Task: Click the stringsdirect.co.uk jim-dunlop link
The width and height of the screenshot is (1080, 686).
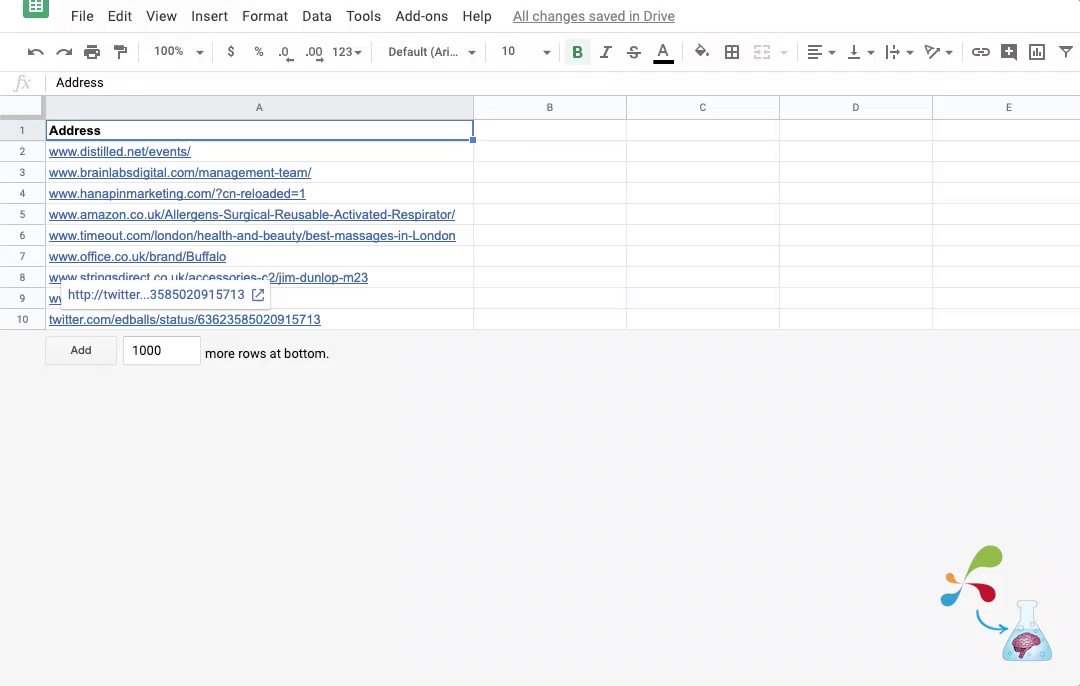Action: (208, 277)
